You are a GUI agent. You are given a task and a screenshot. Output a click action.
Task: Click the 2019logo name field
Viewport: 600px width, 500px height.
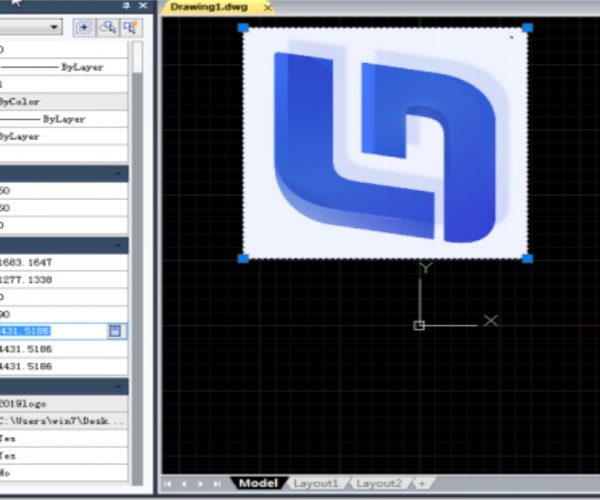point(64,404)
